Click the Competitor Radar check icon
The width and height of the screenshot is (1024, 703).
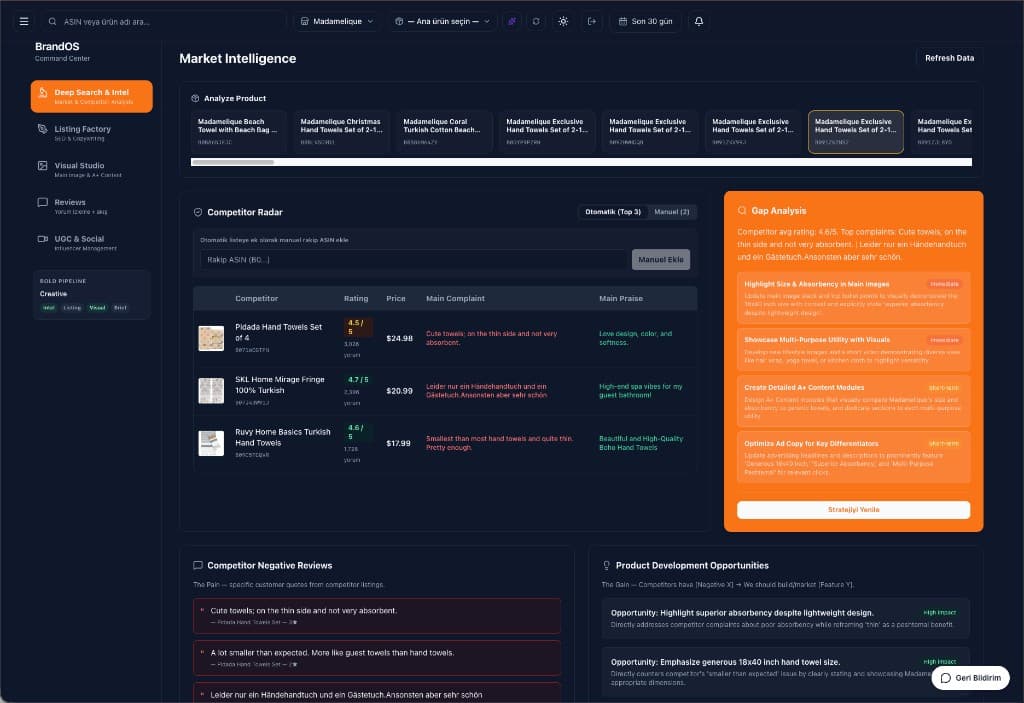click(x=198, y=212)
